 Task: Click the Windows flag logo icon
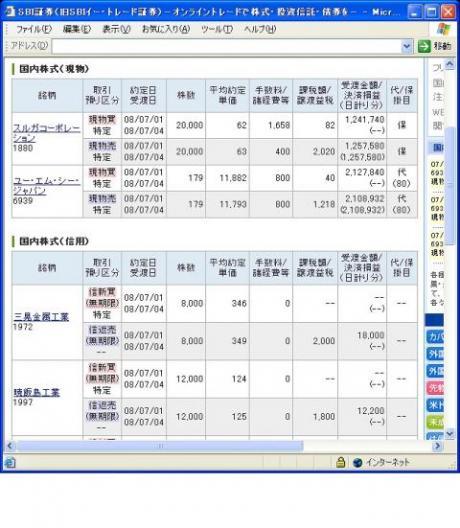[x=443, y=30]
